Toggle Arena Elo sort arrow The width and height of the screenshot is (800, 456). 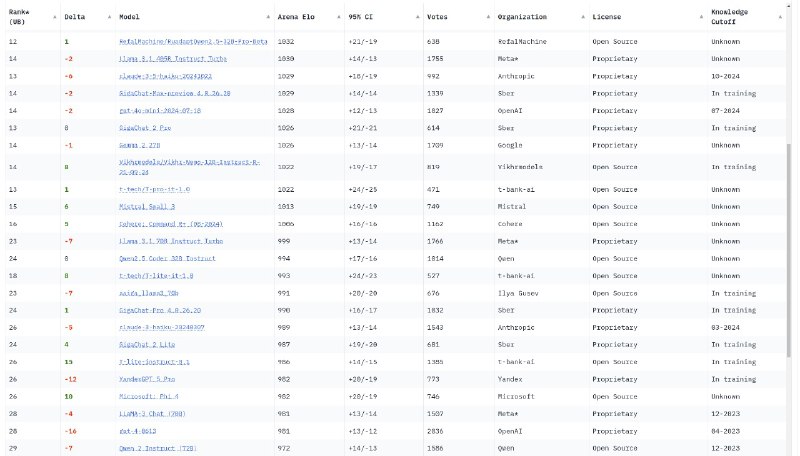[339, 17]
